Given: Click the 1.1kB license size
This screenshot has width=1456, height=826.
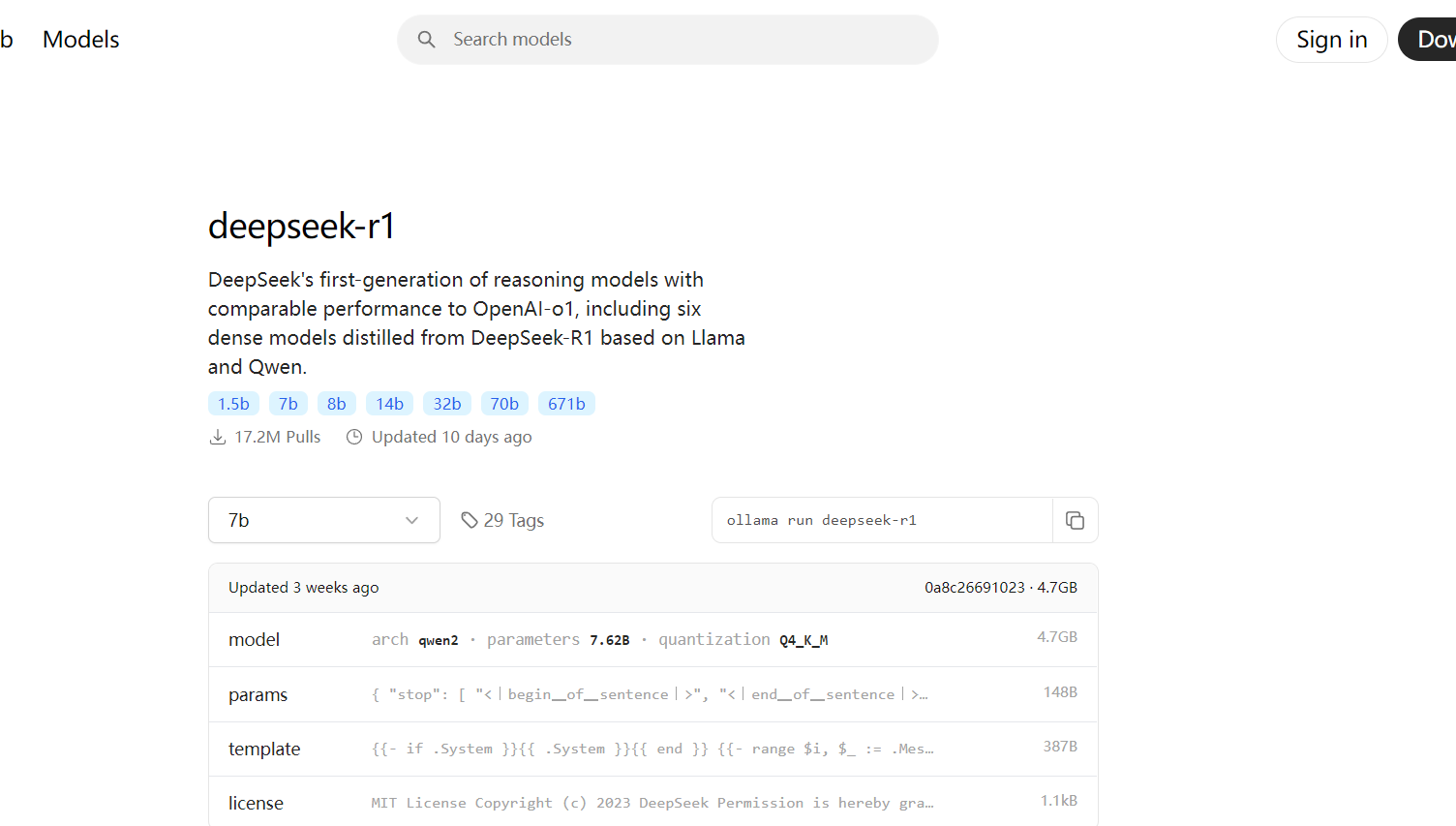Looking at the screenshot, I should (x=1059, y=801).
